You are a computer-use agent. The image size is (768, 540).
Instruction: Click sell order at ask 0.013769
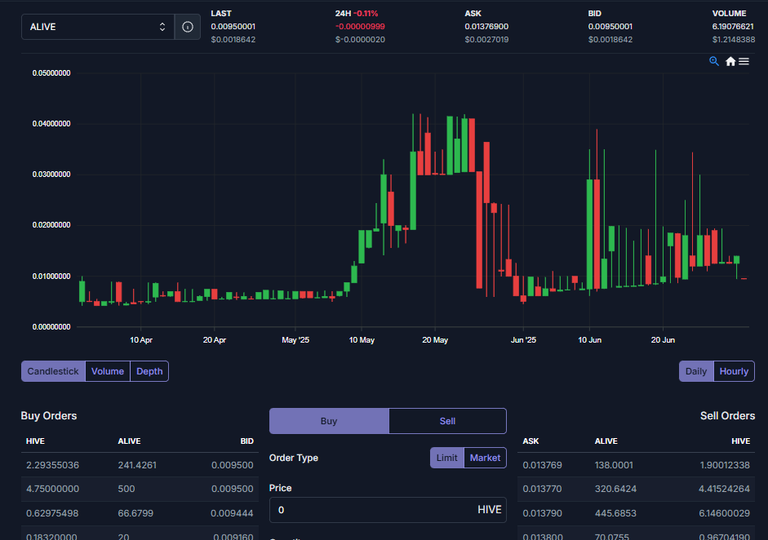point(636,465)
